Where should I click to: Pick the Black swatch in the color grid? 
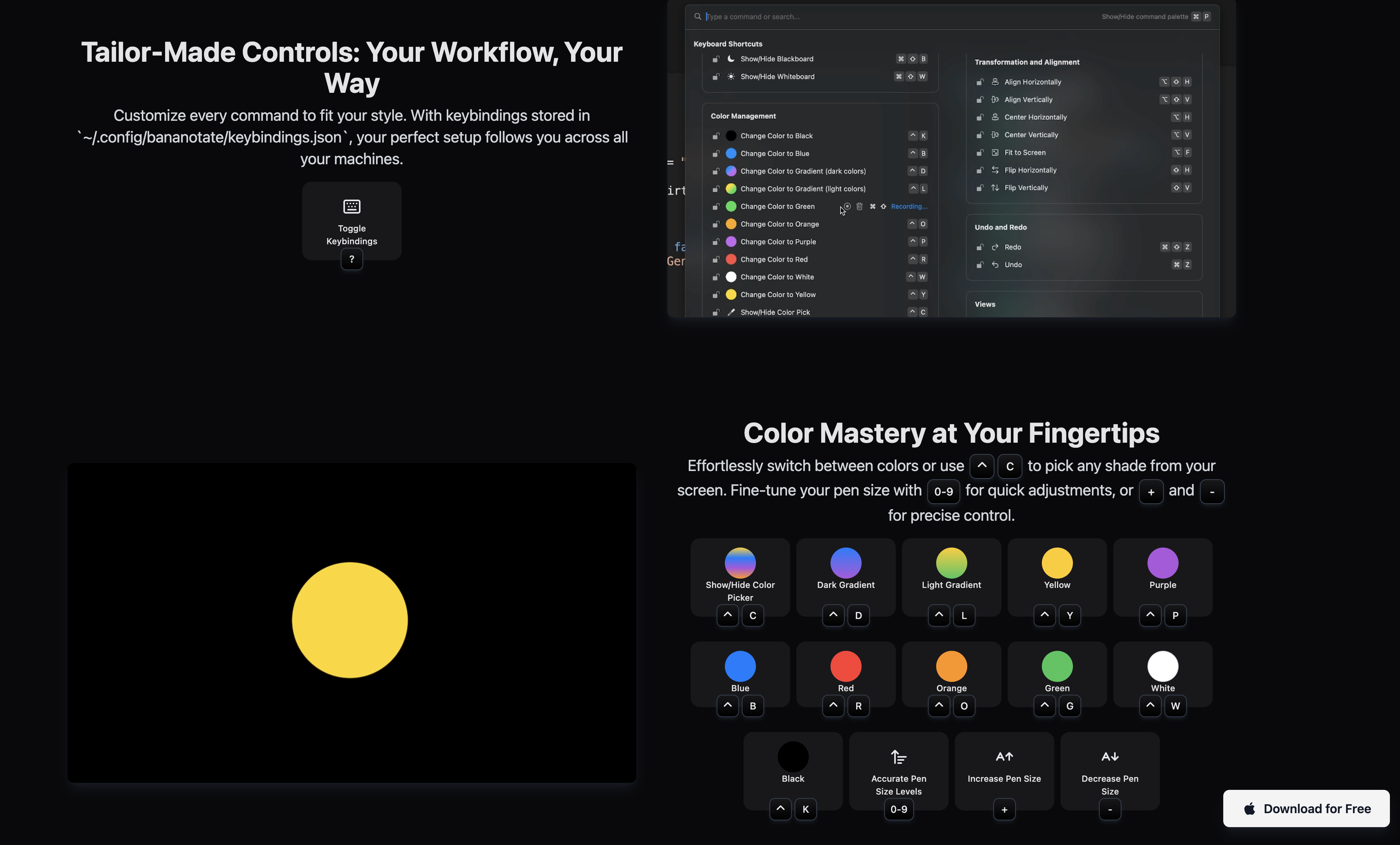coord(792,756)
